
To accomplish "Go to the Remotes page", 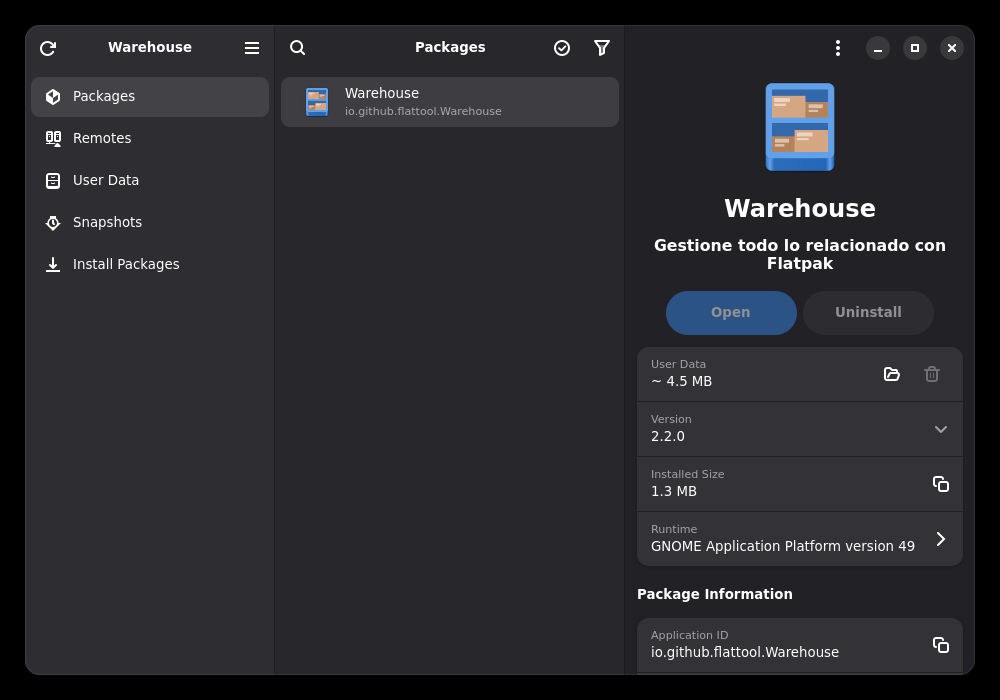I will pyautogui.click(x=150, y=138).
